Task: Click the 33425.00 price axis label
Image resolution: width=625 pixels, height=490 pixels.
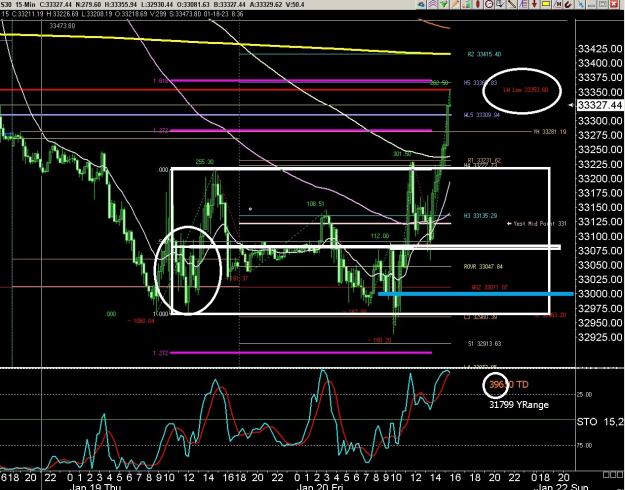Action: pos(600,49)
